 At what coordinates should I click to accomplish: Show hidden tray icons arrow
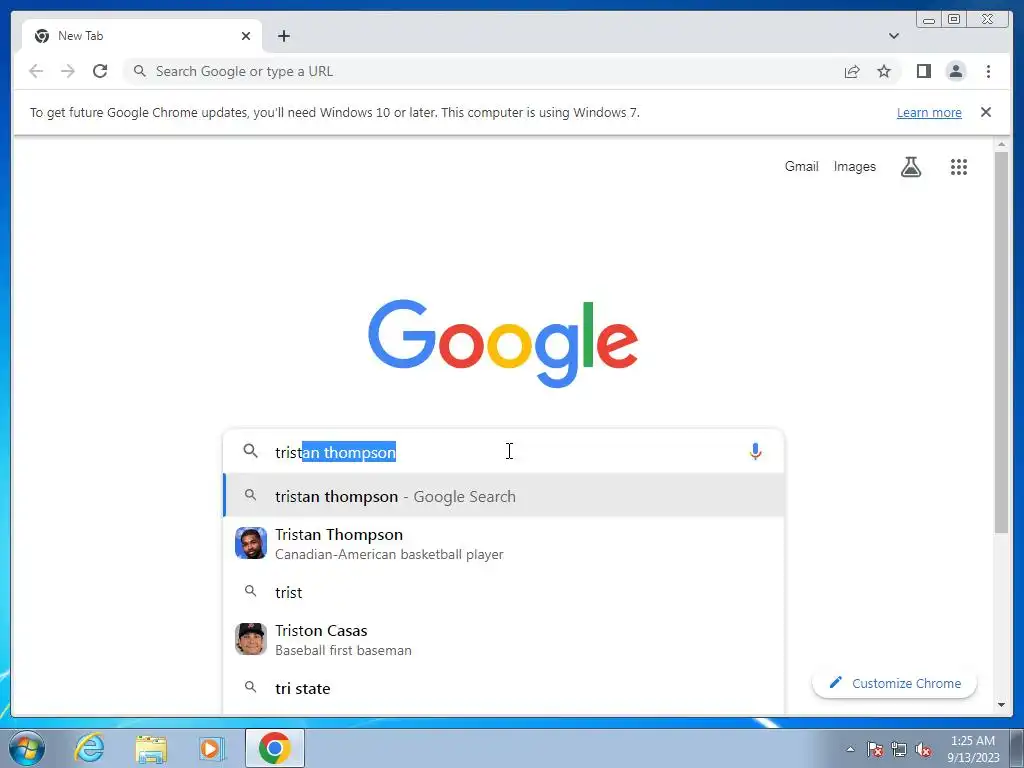click(850, 749)
